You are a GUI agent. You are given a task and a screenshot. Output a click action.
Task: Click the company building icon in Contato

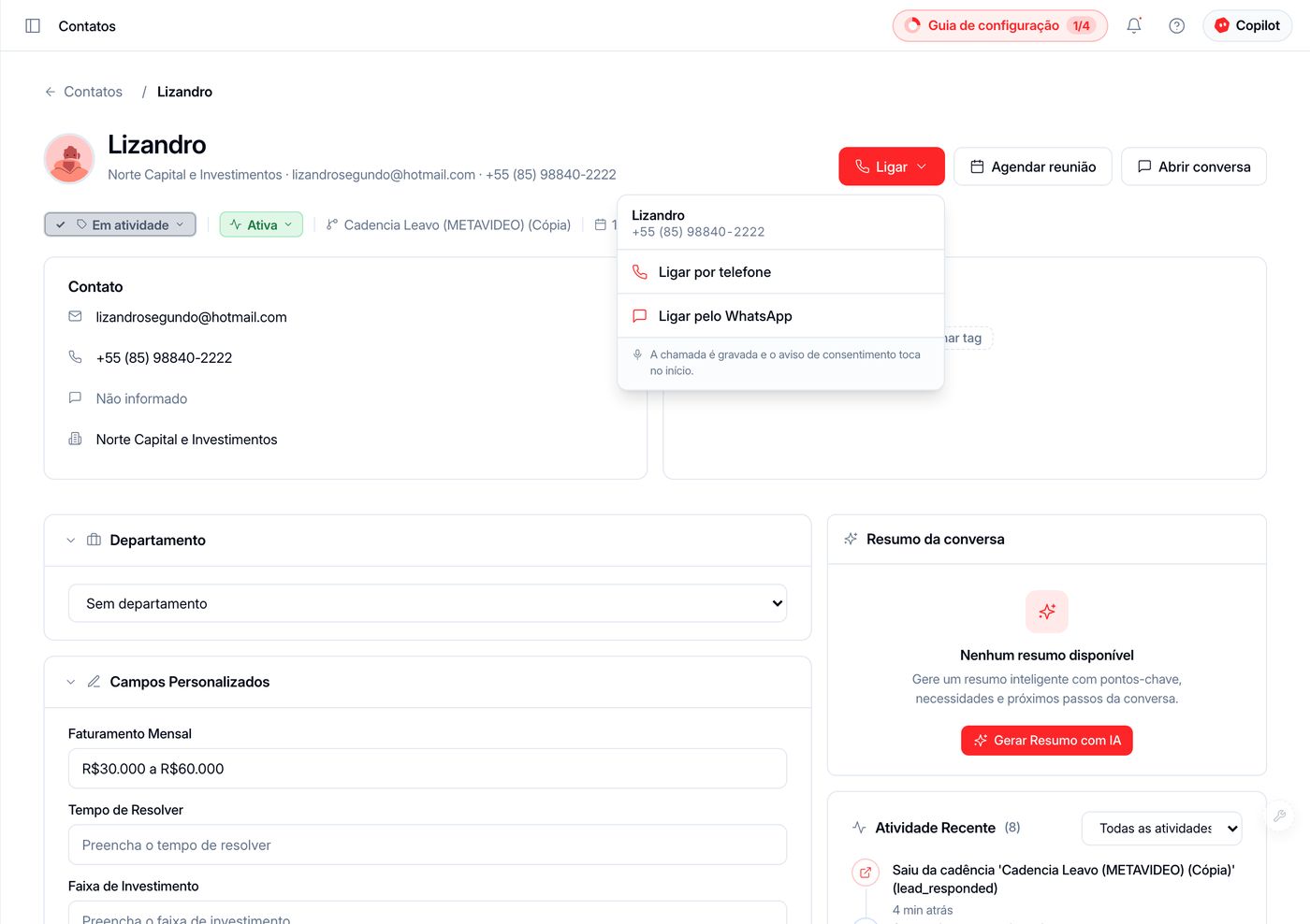75,439
